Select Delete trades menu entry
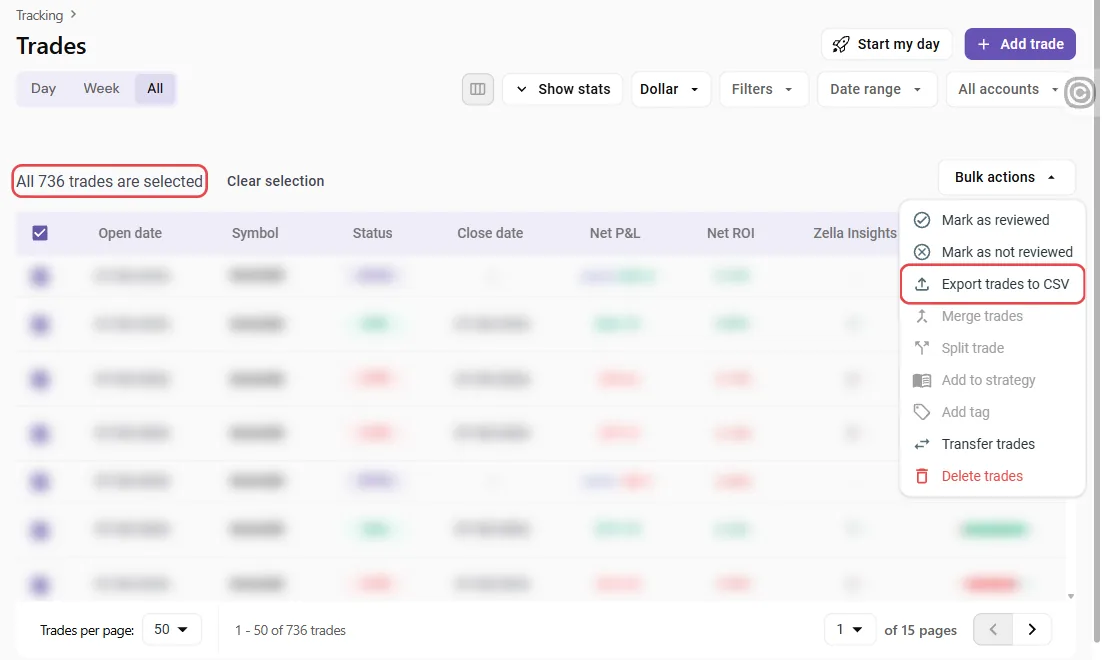1102x660 pixels. 992,476
